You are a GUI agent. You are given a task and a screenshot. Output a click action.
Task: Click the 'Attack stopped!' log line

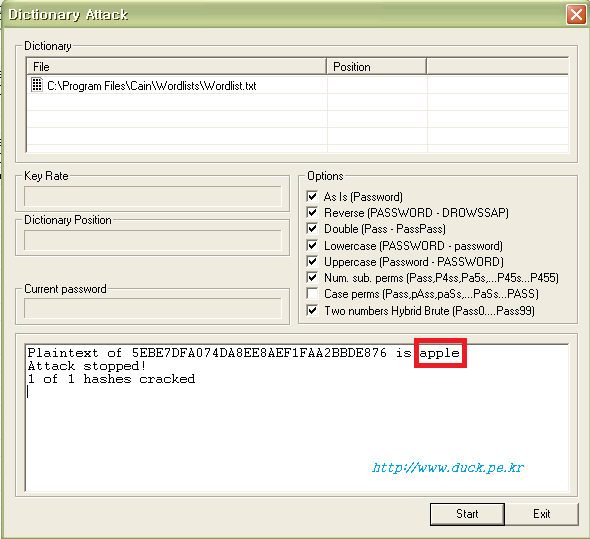[87, 366]
